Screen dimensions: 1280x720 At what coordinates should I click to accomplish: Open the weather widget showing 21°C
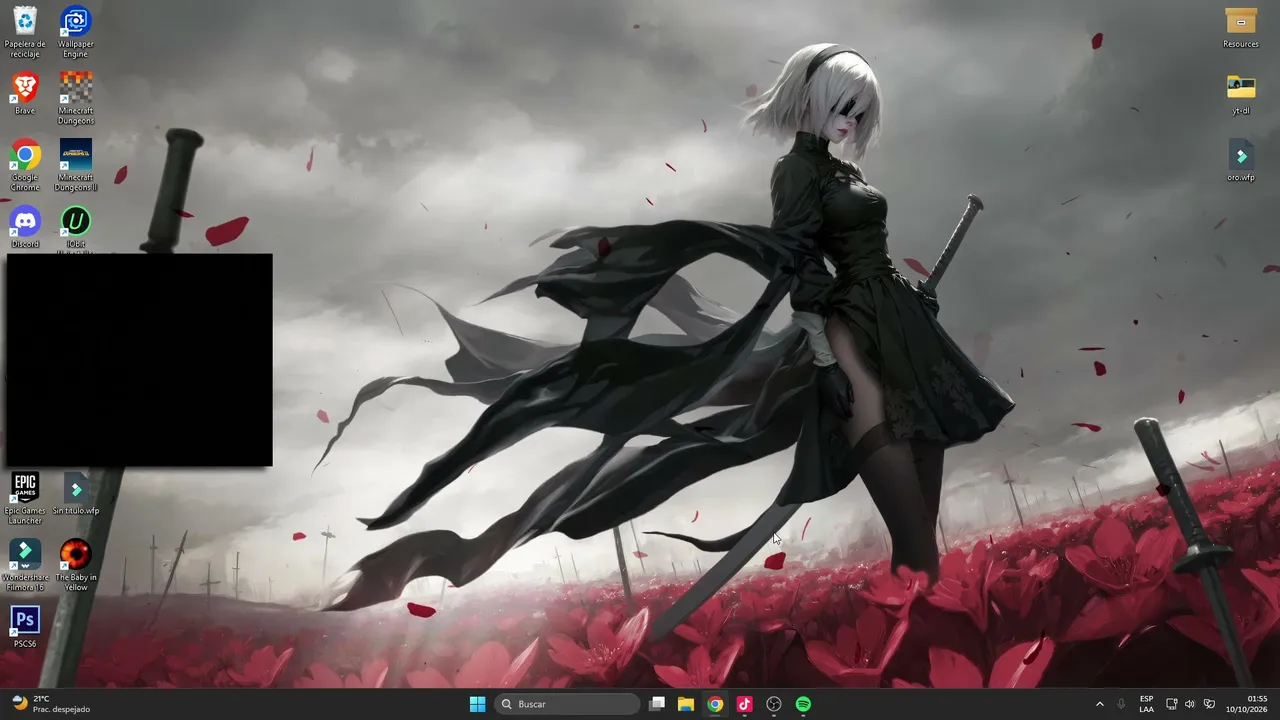[50, 704]
